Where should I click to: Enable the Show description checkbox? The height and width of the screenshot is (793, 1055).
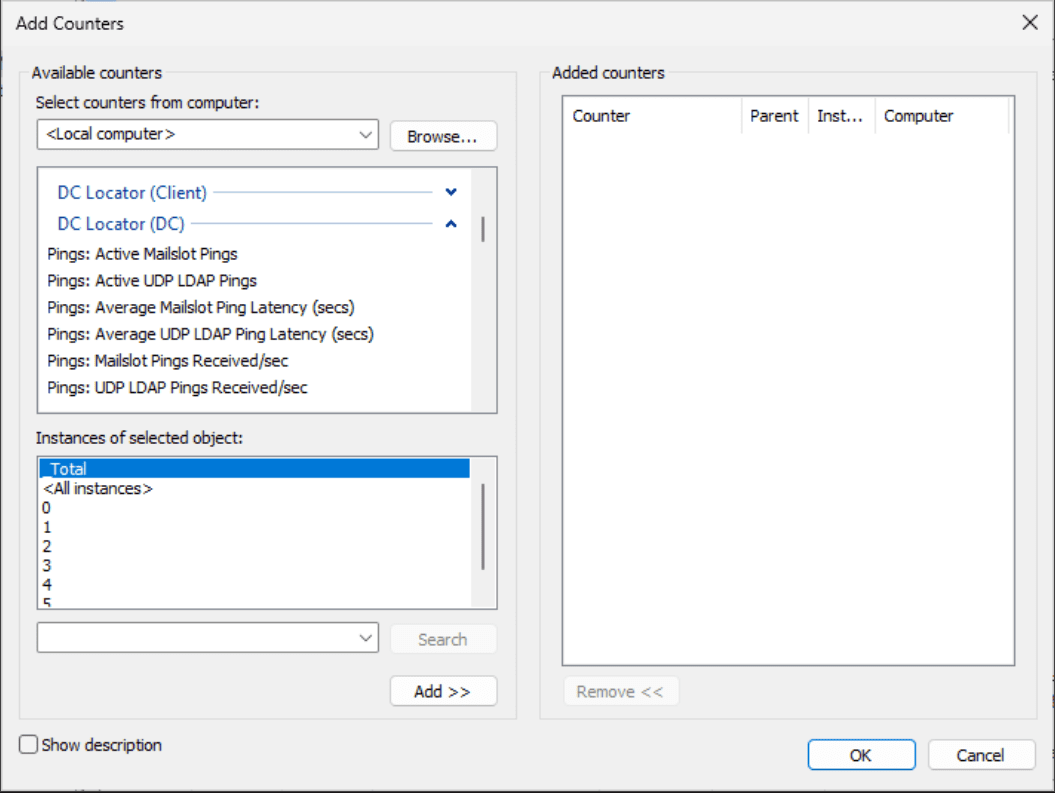point(29,745)
